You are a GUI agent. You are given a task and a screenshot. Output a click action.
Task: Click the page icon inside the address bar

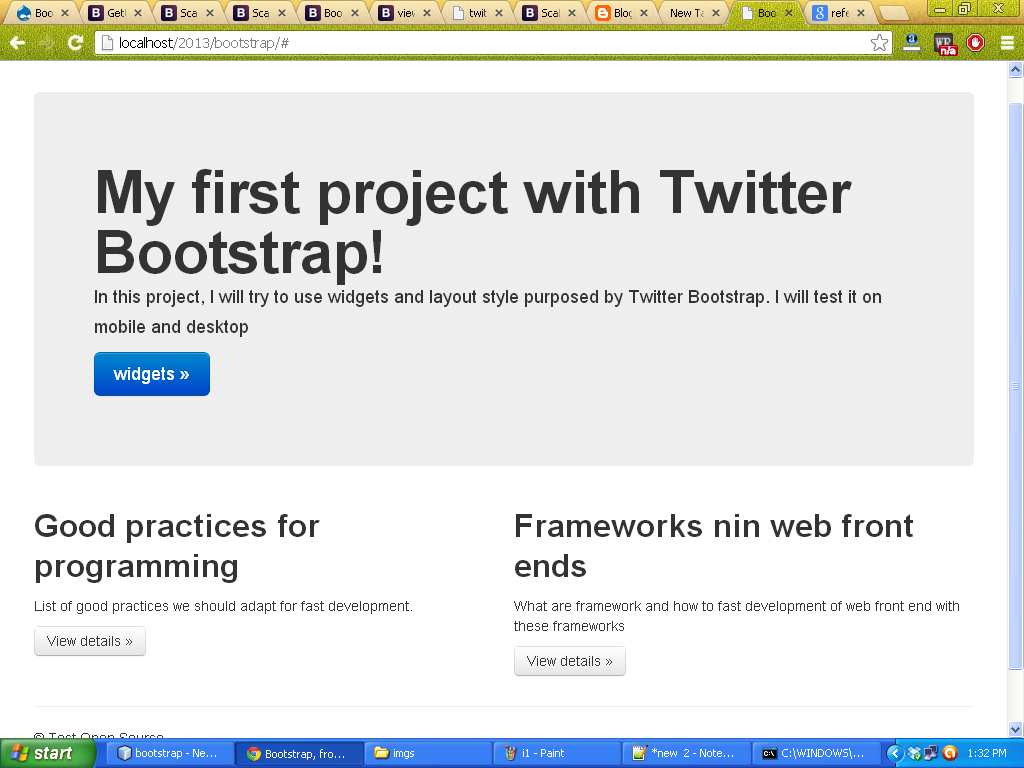pos(107,43)
